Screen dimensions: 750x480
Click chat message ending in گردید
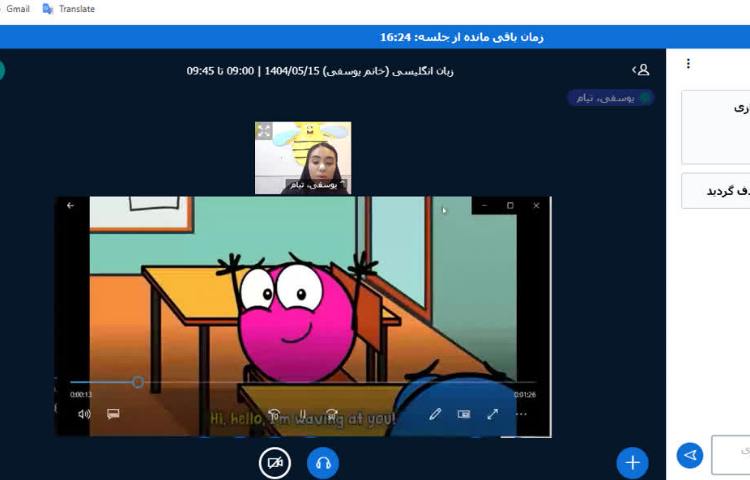[x=716, y=191]
